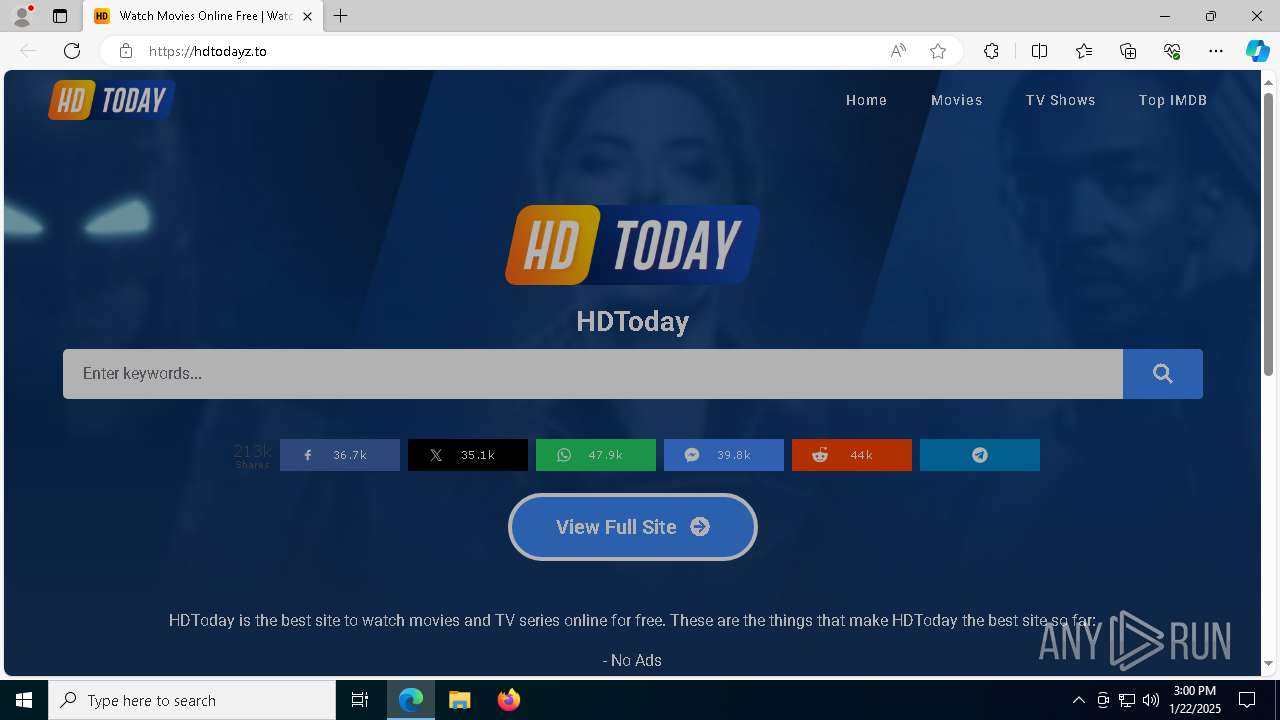Open the TV Shows navigation link
This screenshot has width=1280, height=720.
coord(1060,100)
